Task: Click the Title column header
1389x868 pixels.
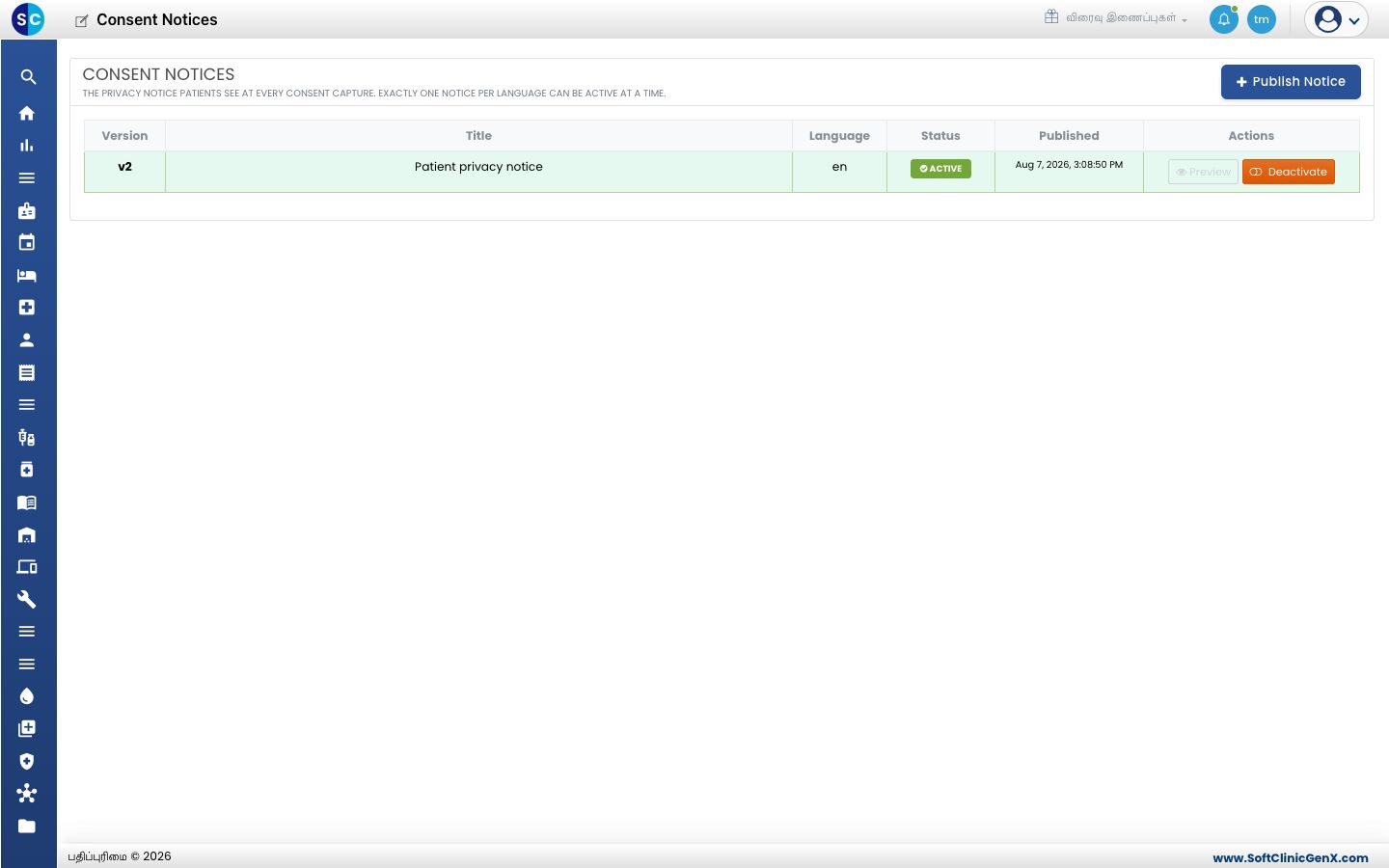Action: tap(478, 136)
